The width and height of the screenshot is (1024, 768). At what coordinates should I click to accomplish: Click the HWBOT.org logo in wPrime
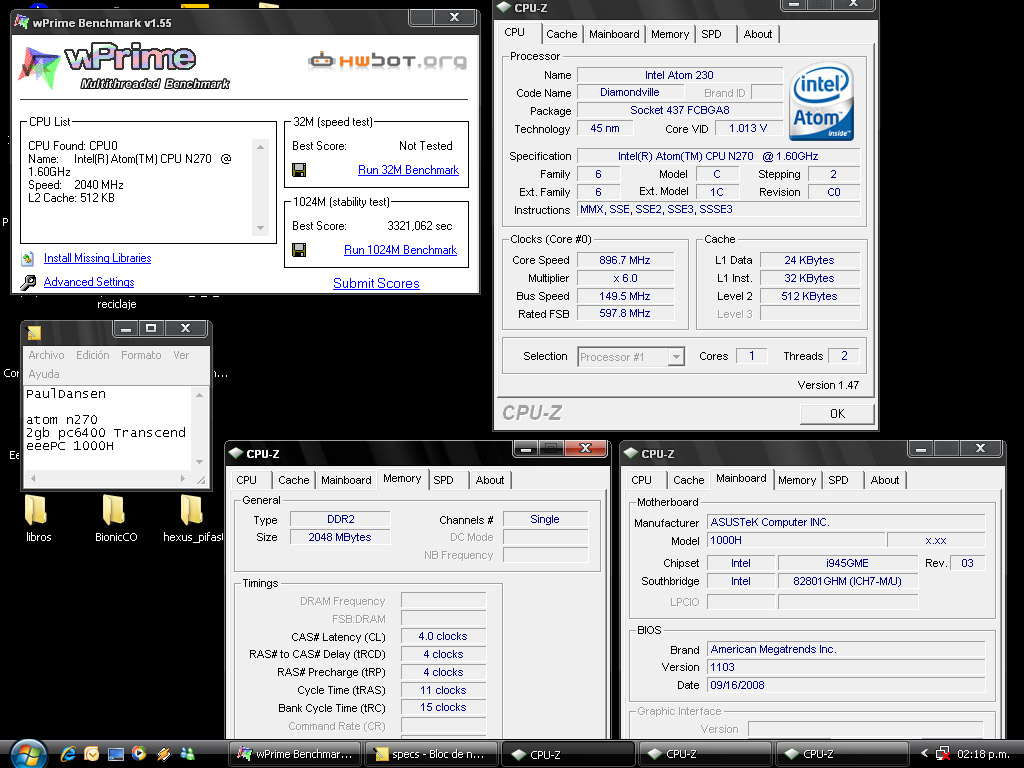point(387,61)
